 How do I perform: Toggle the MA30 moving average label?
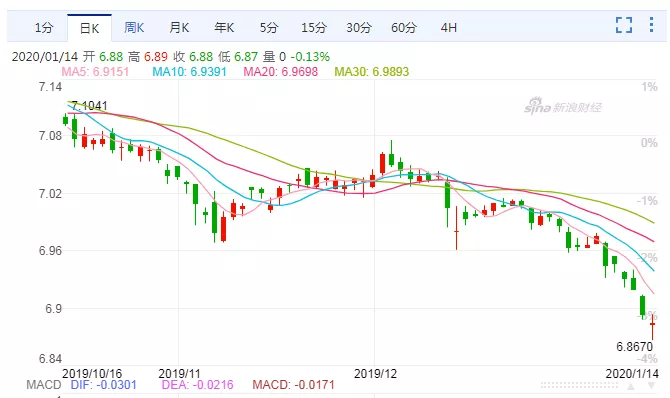372,71
